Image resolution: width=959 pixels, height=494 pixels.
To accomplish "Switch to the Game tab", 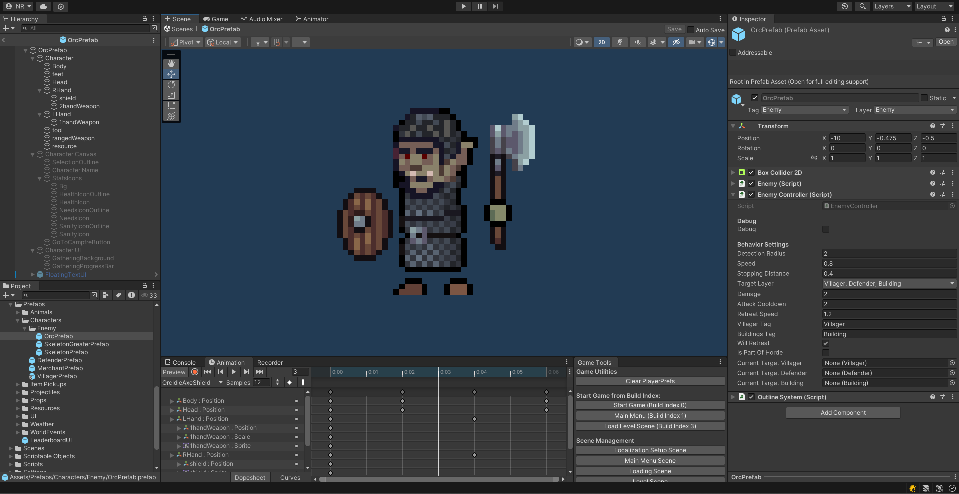I will 215,19.
